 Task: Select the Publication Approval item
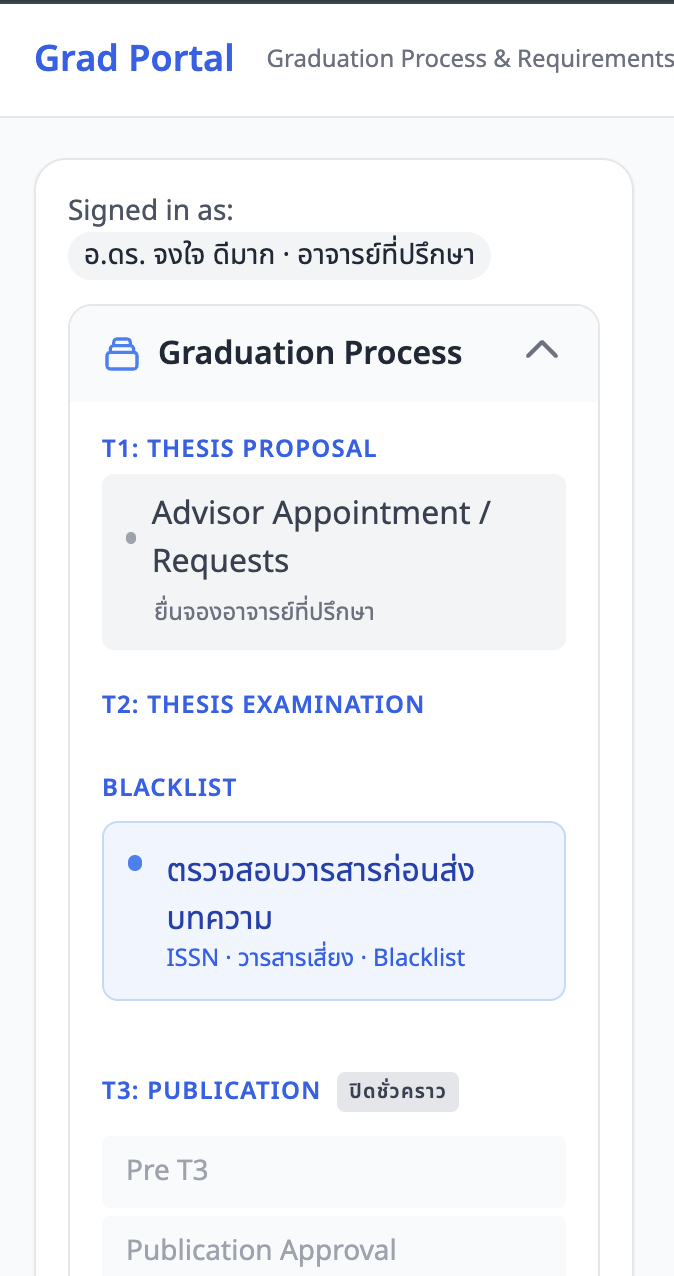[333, 1250]
